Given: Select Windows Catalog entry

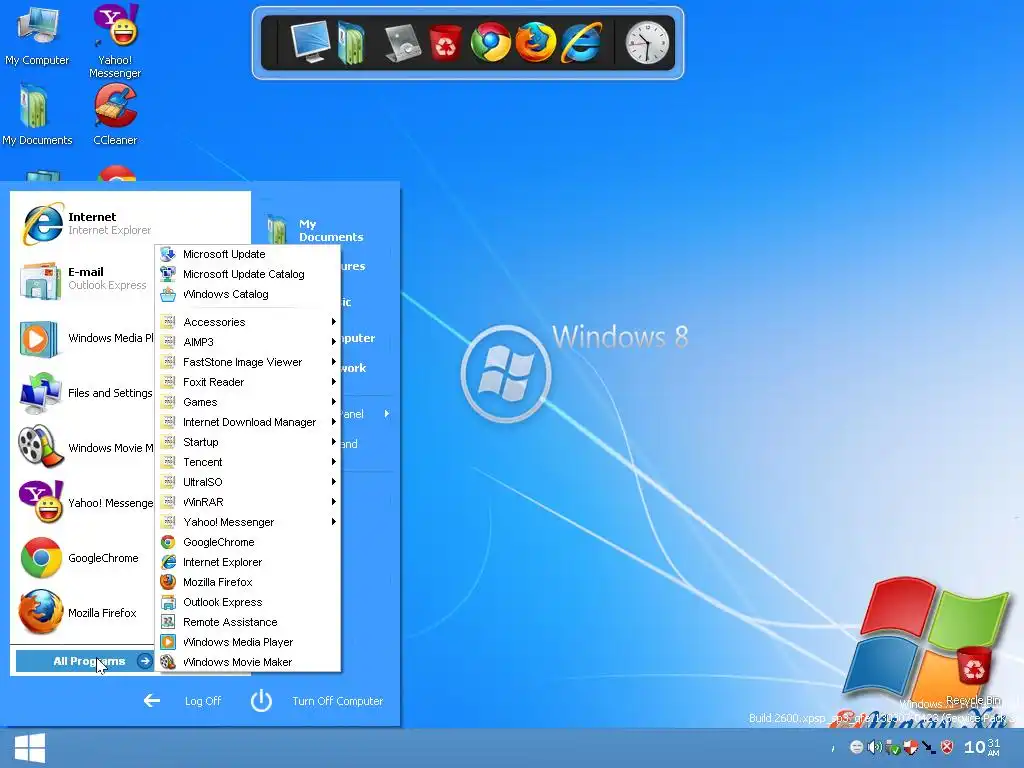Looking at the screenshot, I should click(x=248, y=294).
